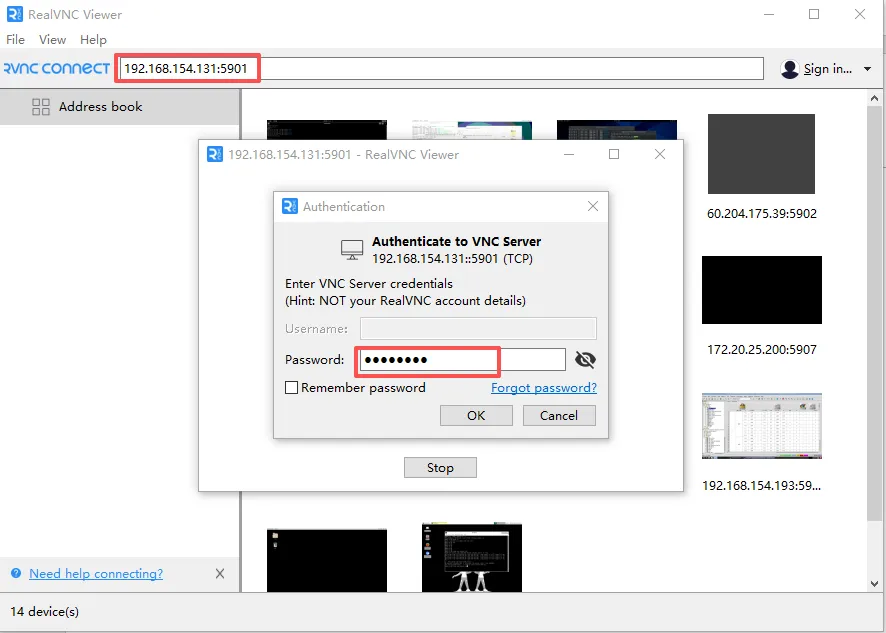Close the Authentication dialog
Image resolution: width=886 pixels, height=633 pixels.
(593, 206)
